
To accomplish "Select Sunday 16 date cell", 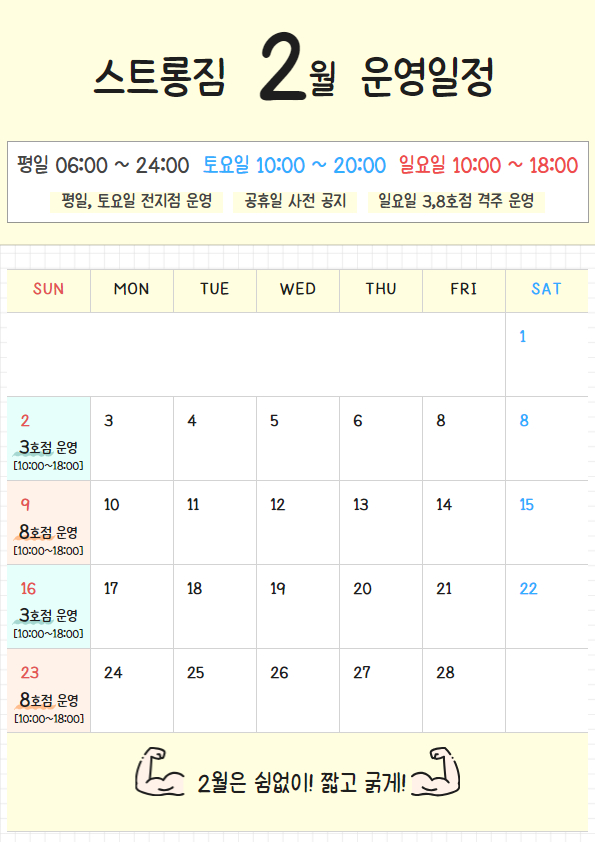I will pos(48,607).
